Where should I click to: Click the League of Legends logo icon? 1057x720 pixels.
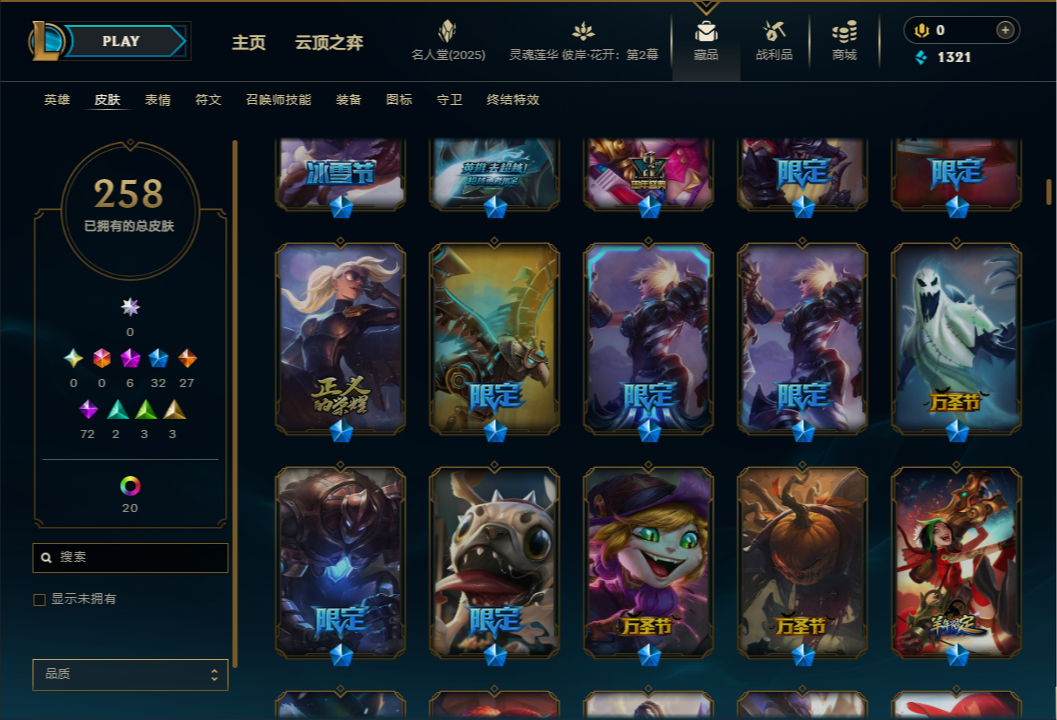[47, 40]
